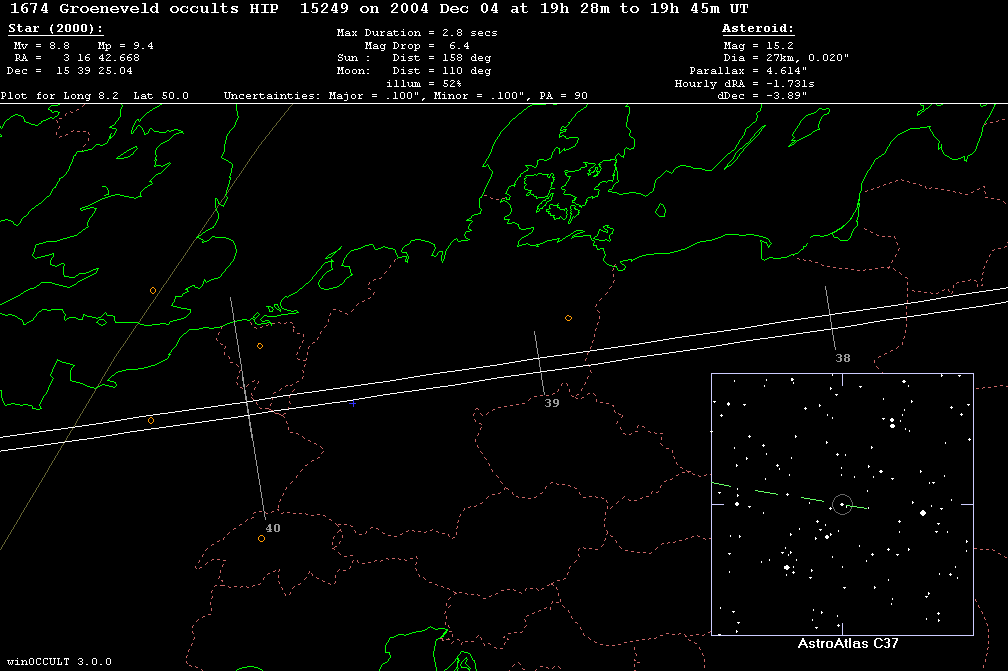Click the 39 minute time marker label
Viewport: 1008px width, 671px height.
click(x=552, y=403)
